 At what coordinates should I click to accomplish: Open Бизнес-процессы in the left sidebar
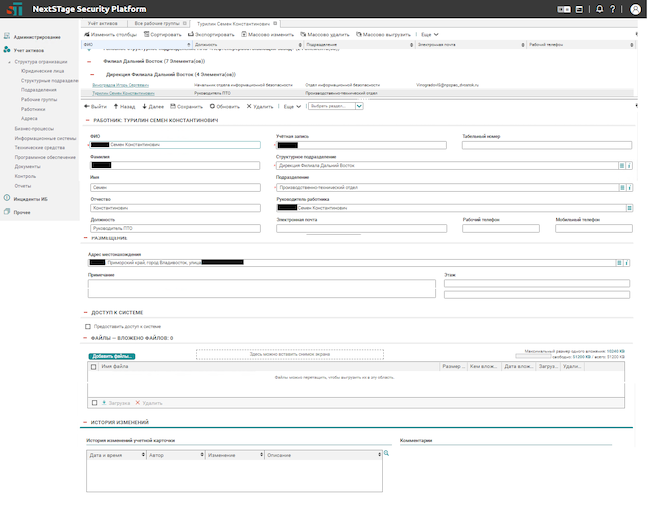(x=34, y=130)
